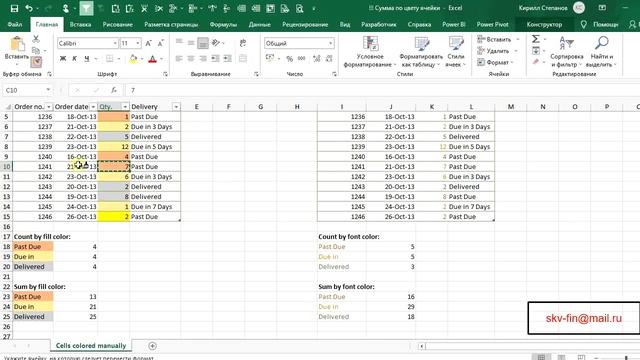Open Шрифт group dialog launcher

tap(165, 74)
